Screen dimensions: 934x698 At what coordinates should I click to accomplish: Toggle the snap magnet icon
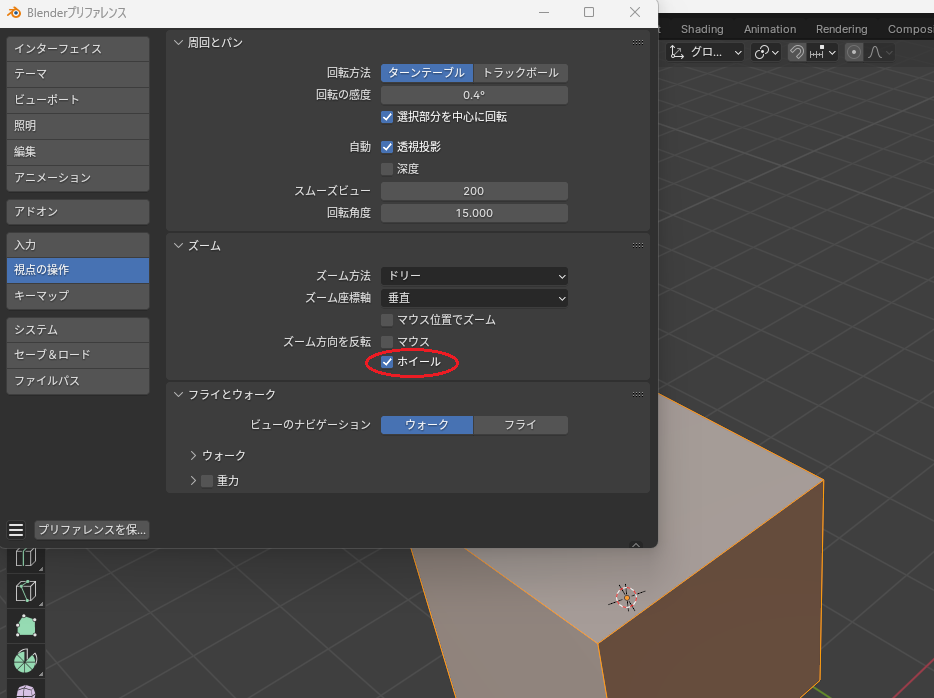coord(797,53)
